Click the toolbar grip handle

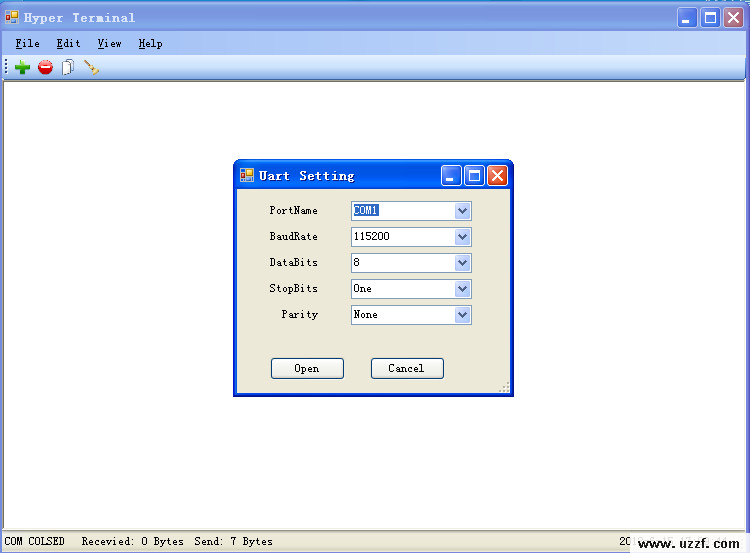pos(6,67)
